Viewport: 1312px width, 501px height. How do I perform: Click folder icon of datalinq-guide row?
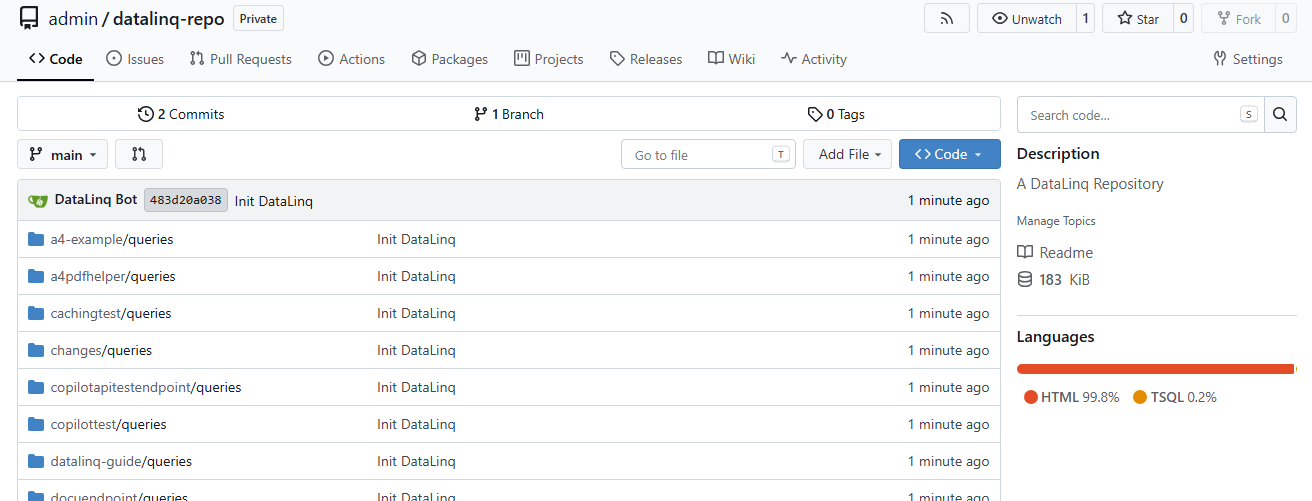[37, 461]
